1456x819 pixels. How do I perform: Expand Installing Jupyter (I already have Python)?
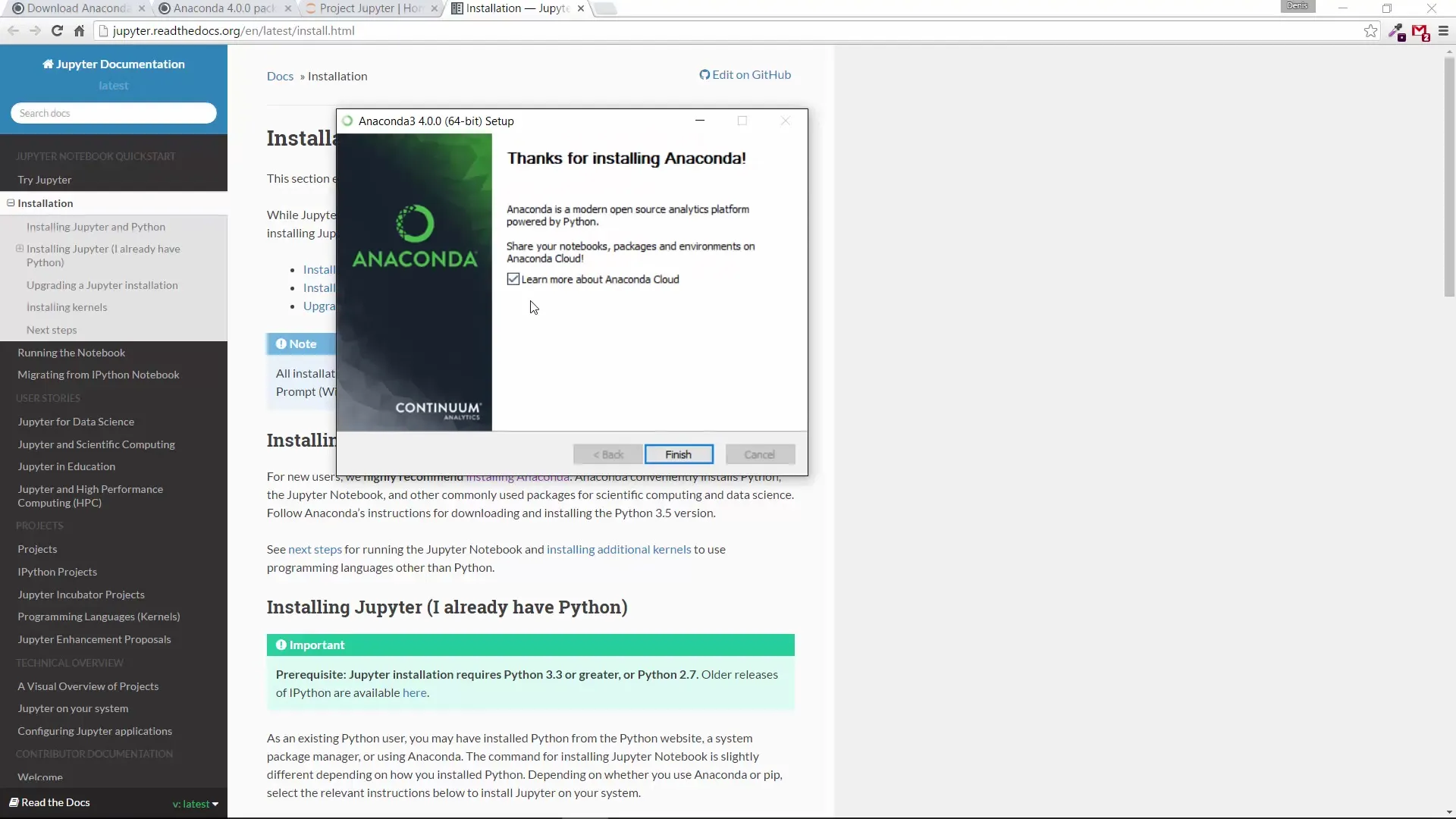pos(20,249)
